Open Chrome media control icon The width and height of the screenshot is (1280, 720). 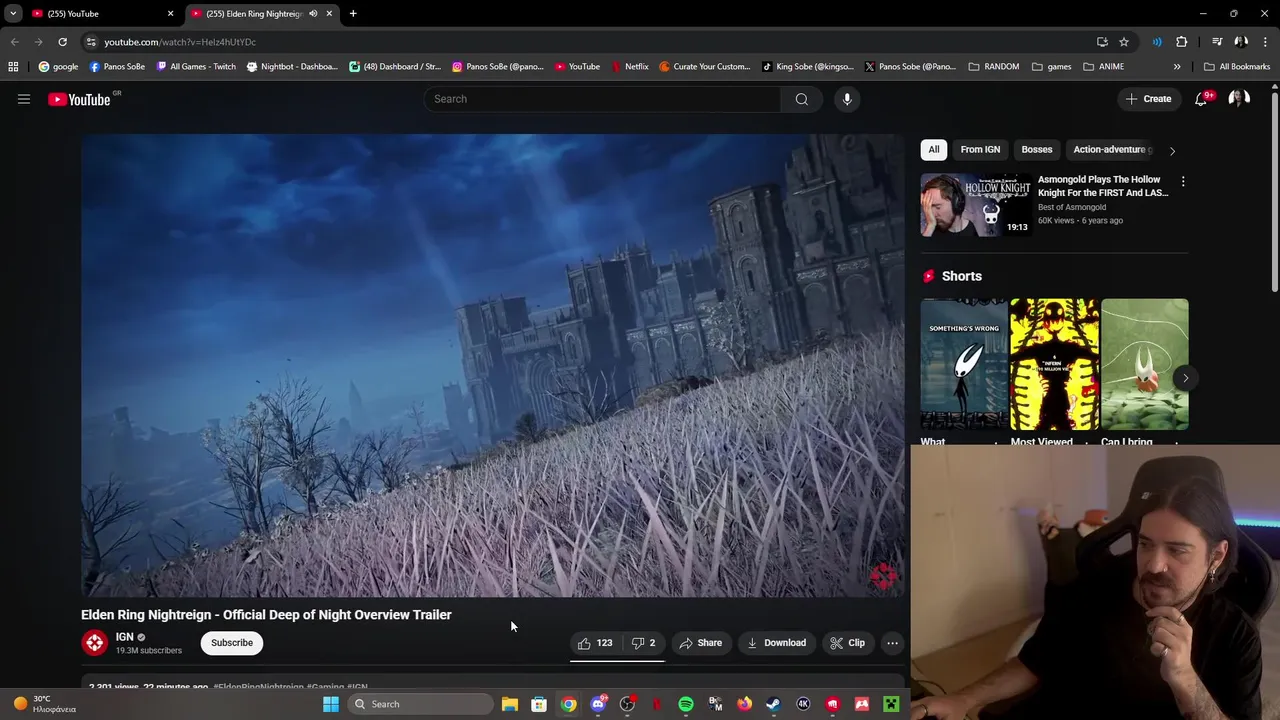point(1217,42)
